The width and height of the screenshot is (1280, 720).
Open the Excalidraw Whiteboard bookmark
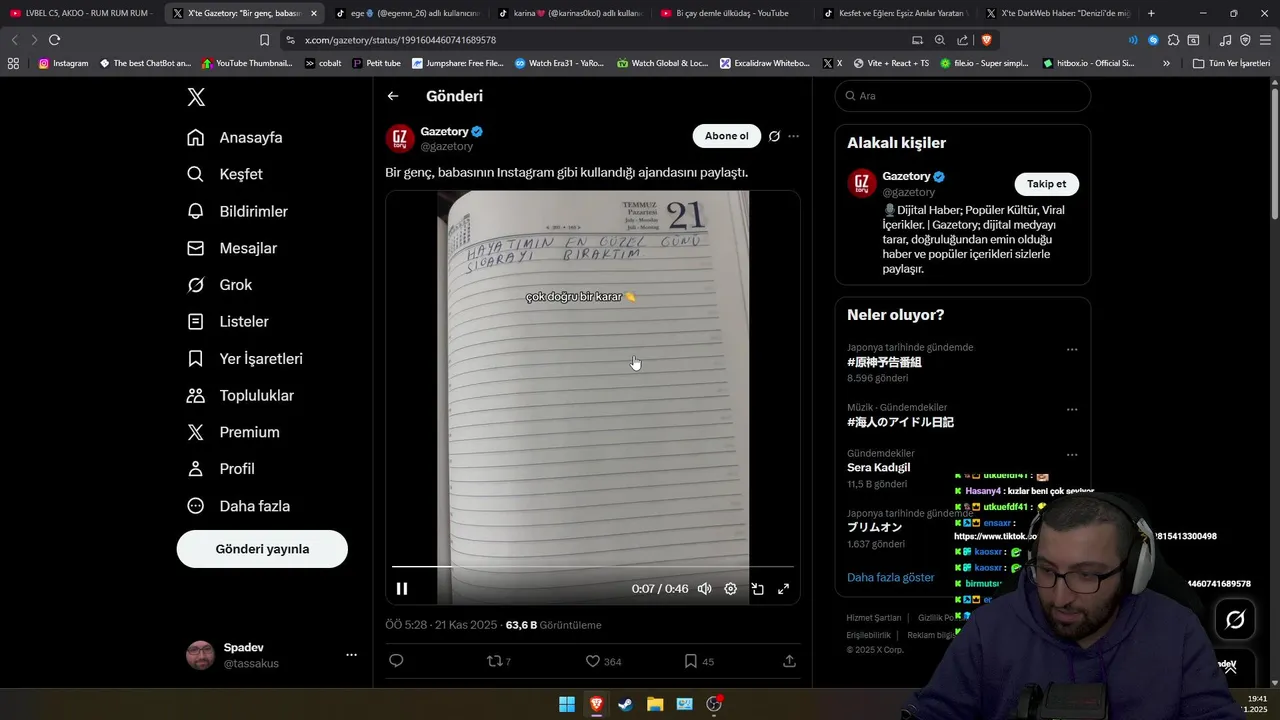point(765,63)
